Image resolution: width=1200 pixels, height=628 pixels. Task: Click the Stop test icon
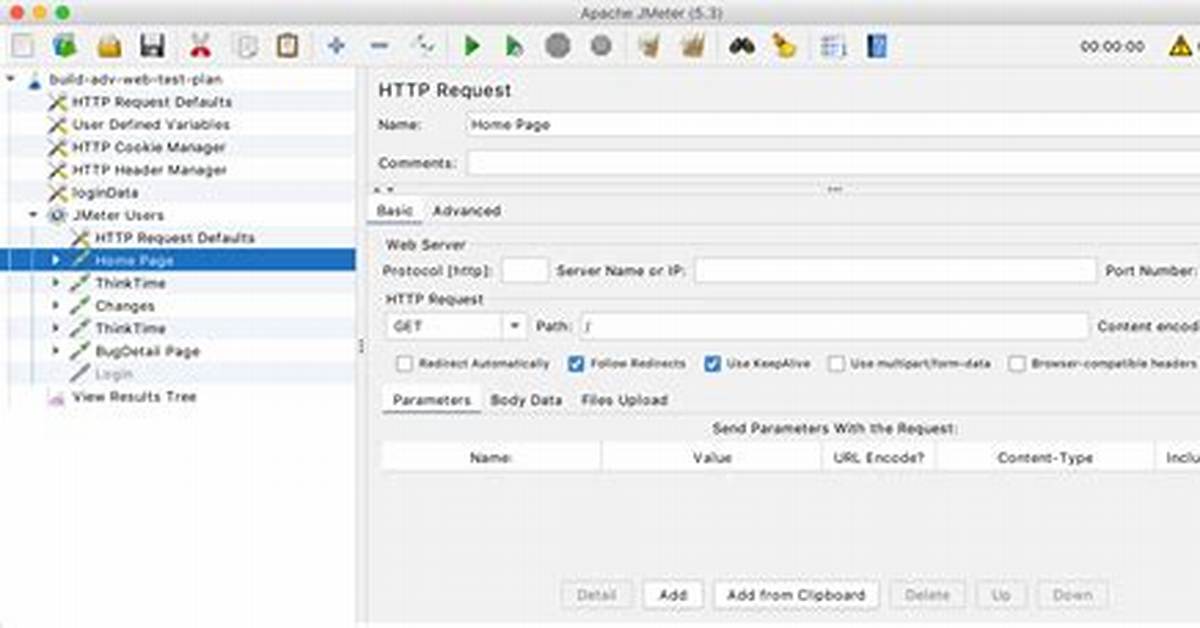point(558,45)
